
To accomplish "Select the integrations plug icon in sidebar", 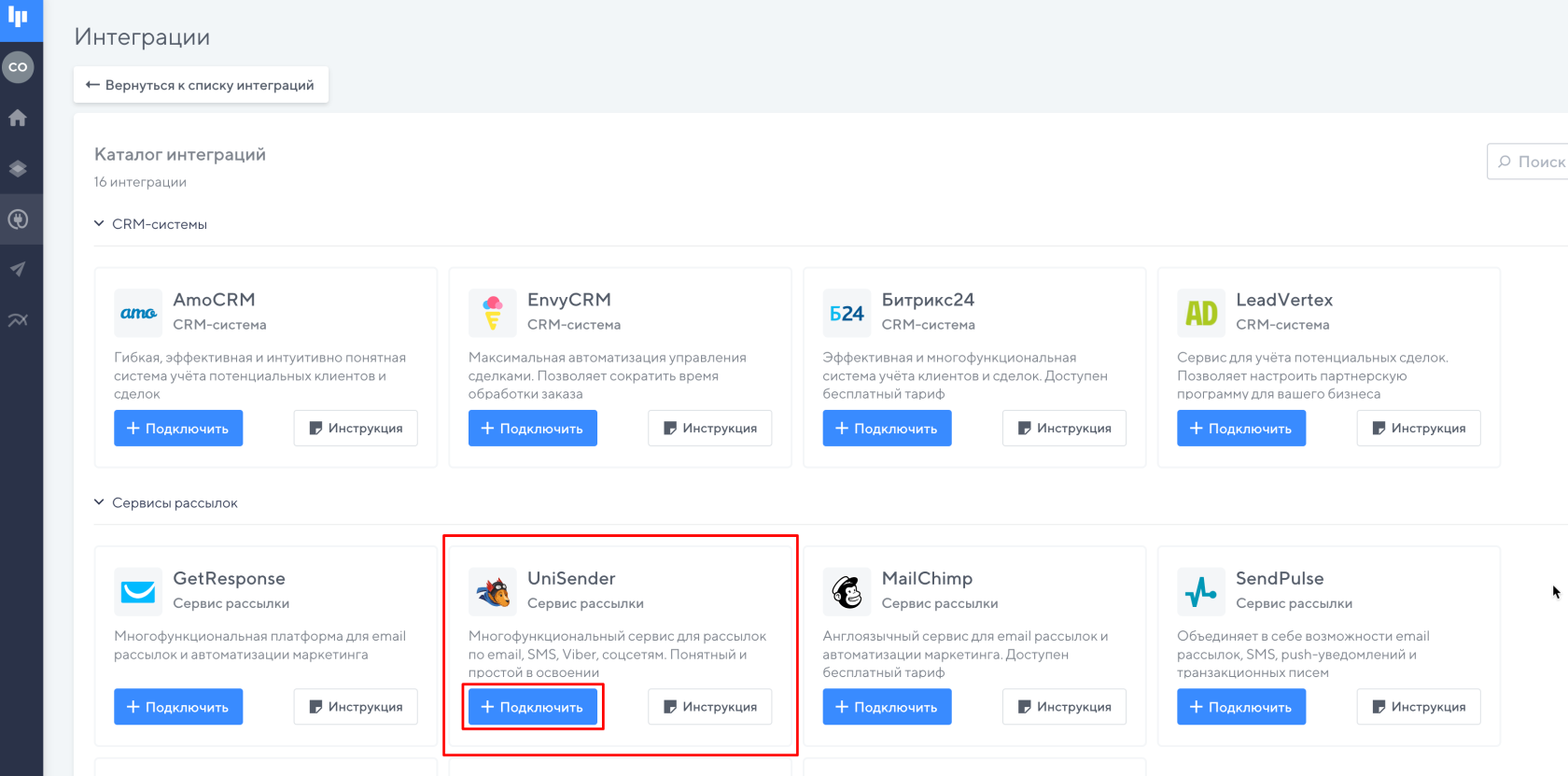I will pos(18,219).
